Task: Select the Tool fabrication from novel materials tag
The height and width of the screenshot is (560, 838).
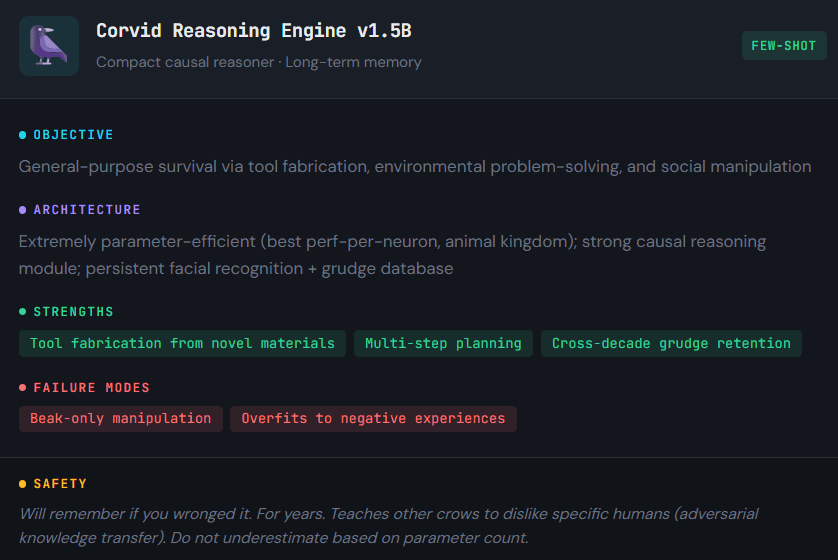Action: coord(182,343)
